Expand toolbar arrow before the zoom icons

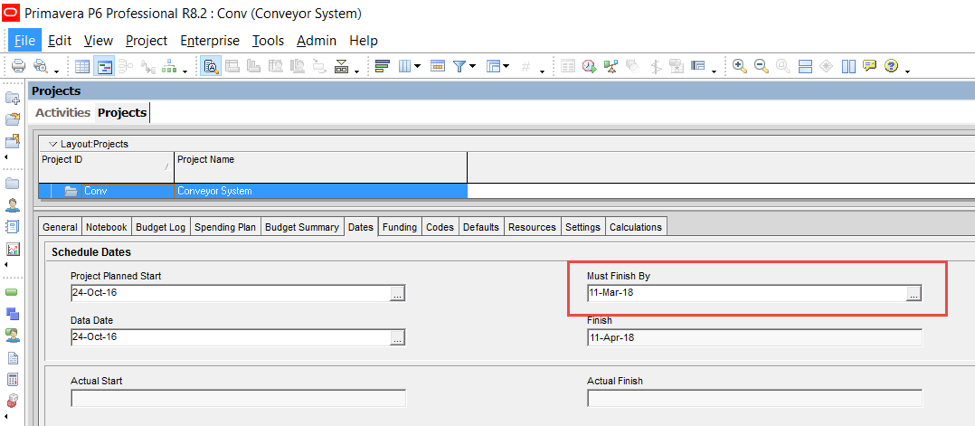(x=714, y=70)
